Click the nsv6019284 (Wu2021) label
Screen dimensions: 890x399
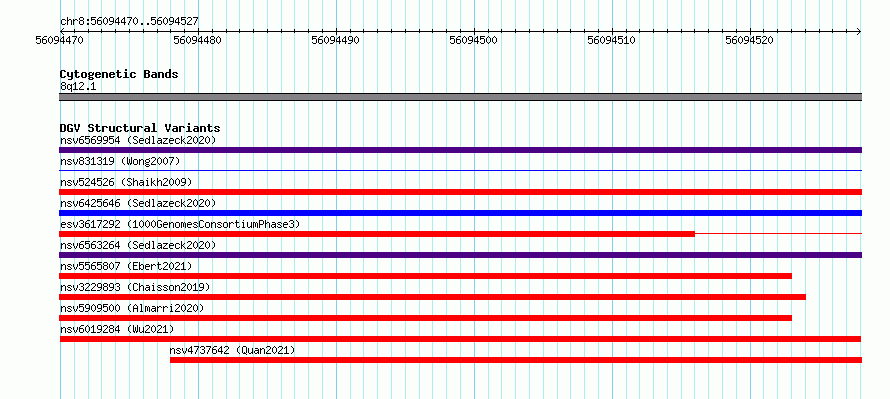117,329
